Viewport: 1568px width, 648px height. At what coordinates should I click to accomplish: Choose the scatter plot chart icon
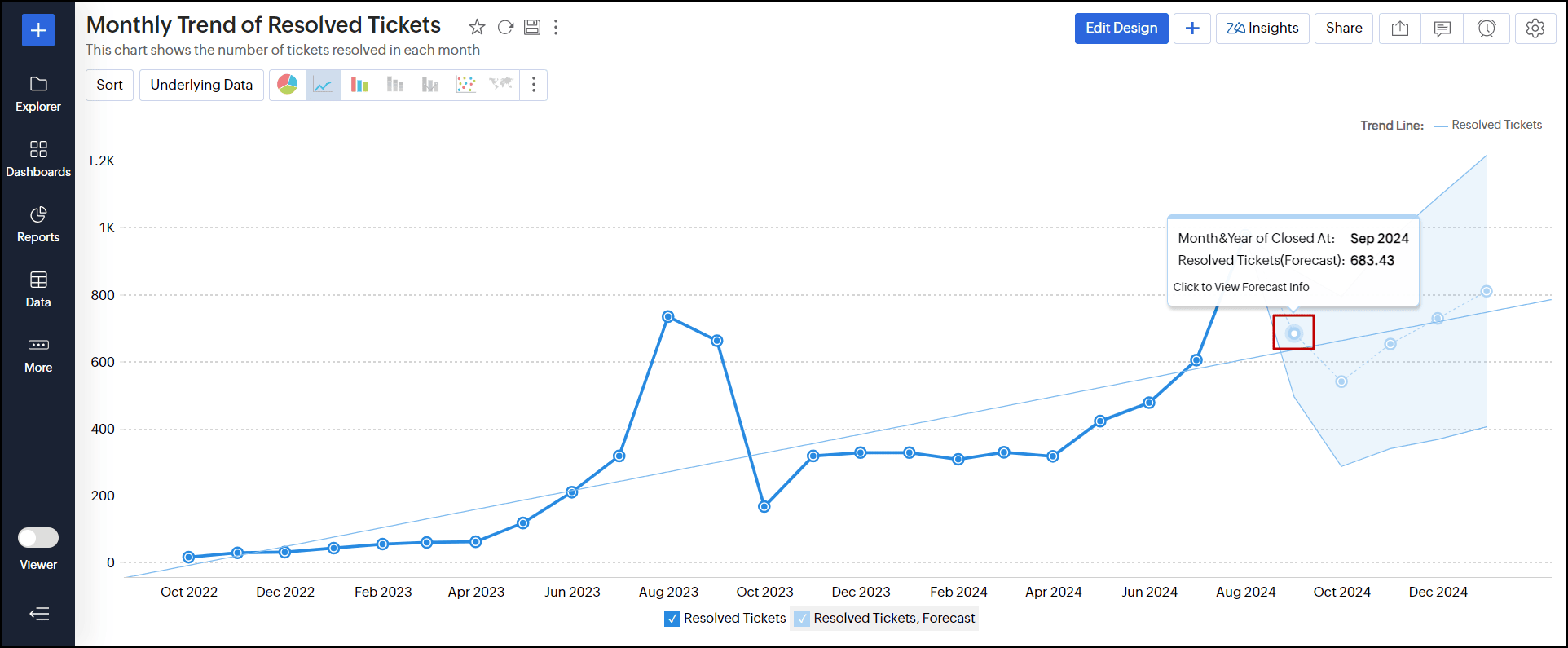(465, 85)
